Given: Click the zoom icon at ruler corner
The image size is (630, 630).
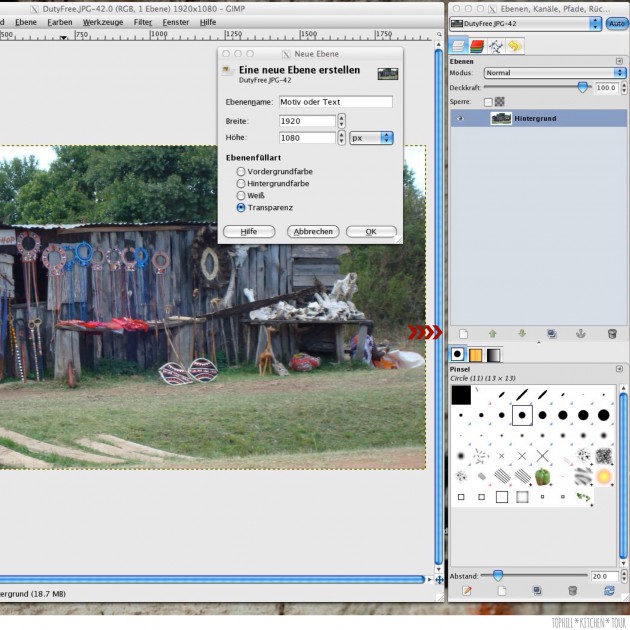Looking at the screenshot, I should [x=439, y=35].
